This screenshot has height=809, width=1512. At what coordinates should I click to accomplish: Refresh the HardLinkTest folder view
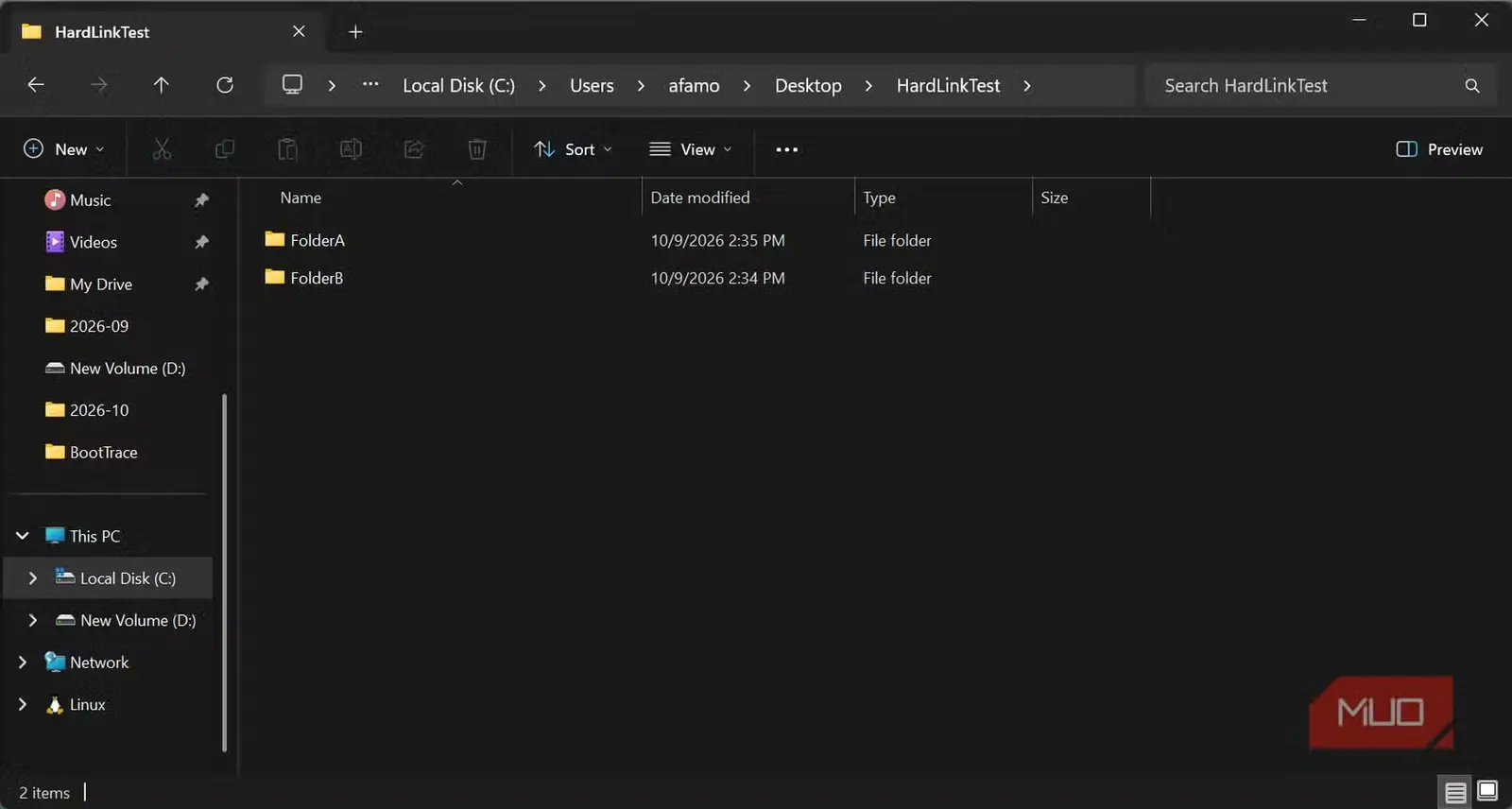pyautogui.click(x=225, y=85)
